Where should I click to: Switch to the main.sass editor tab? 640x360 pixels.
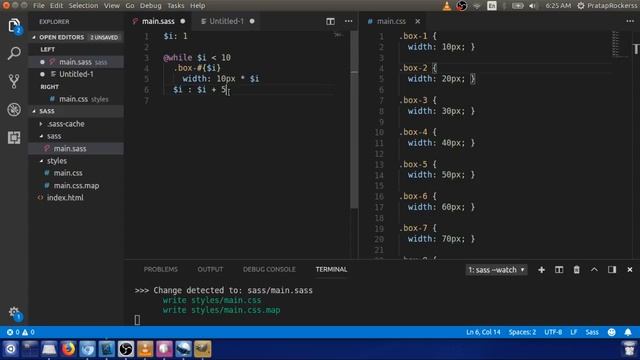[x=159, y=21]
